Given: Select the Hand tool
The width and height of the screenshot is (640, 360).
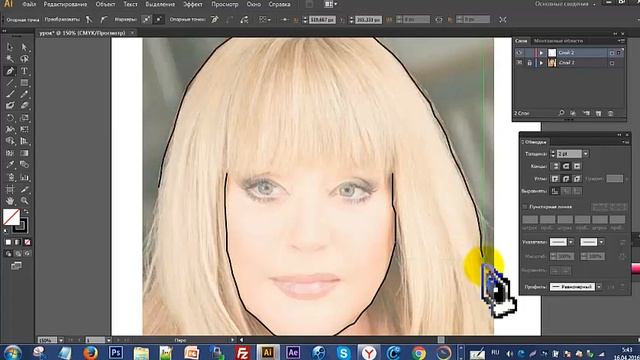Looking at the screenshot, I should 10,201.
